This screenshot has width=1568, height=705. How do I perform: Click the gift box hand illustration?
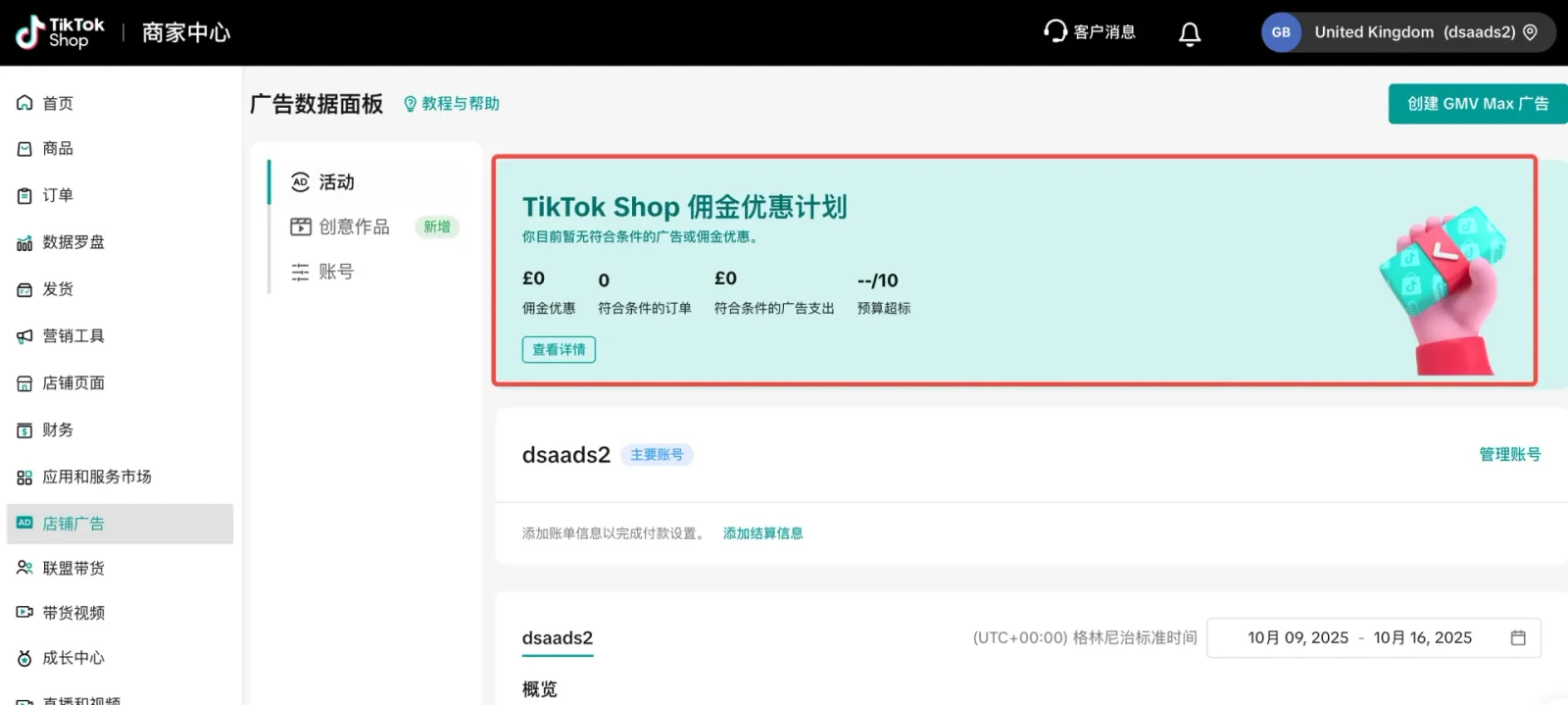point(1443,289)
